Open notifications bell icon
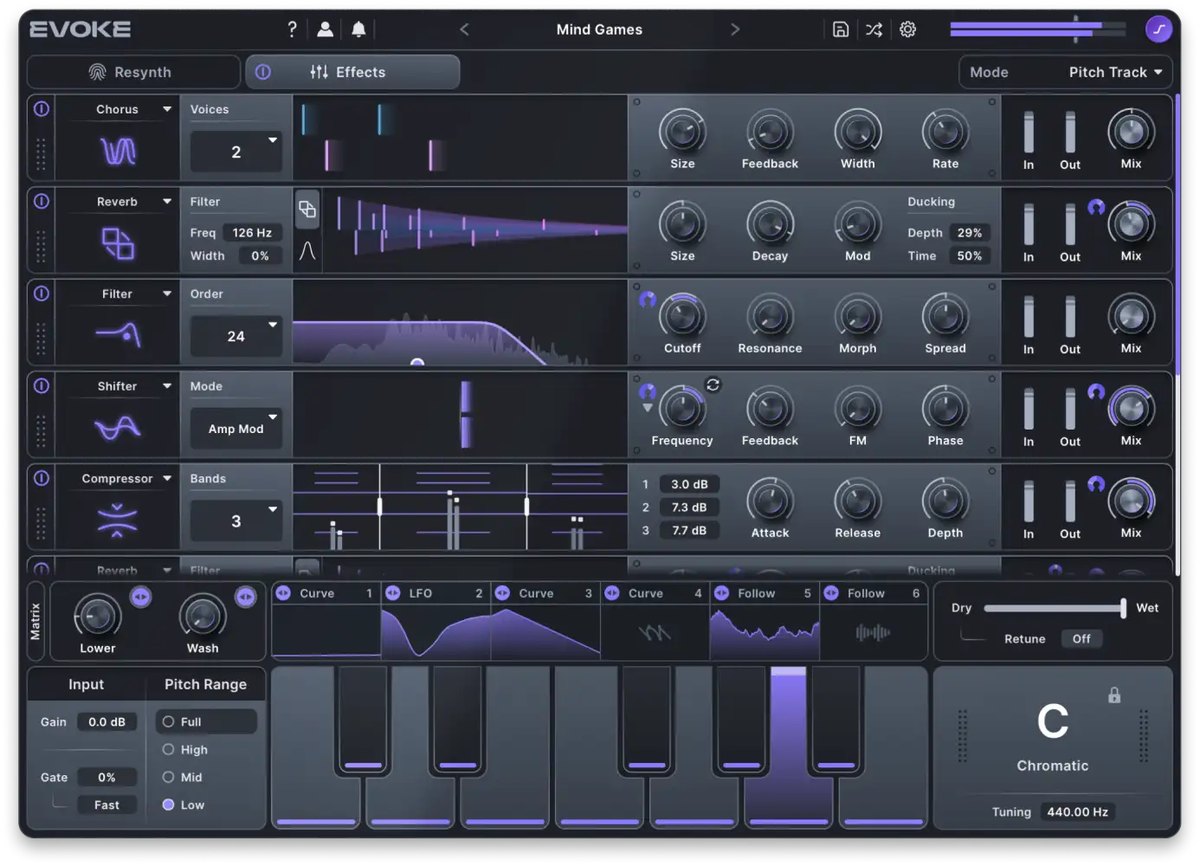The width and height of the screenshot is (1200, 866). 358,29
